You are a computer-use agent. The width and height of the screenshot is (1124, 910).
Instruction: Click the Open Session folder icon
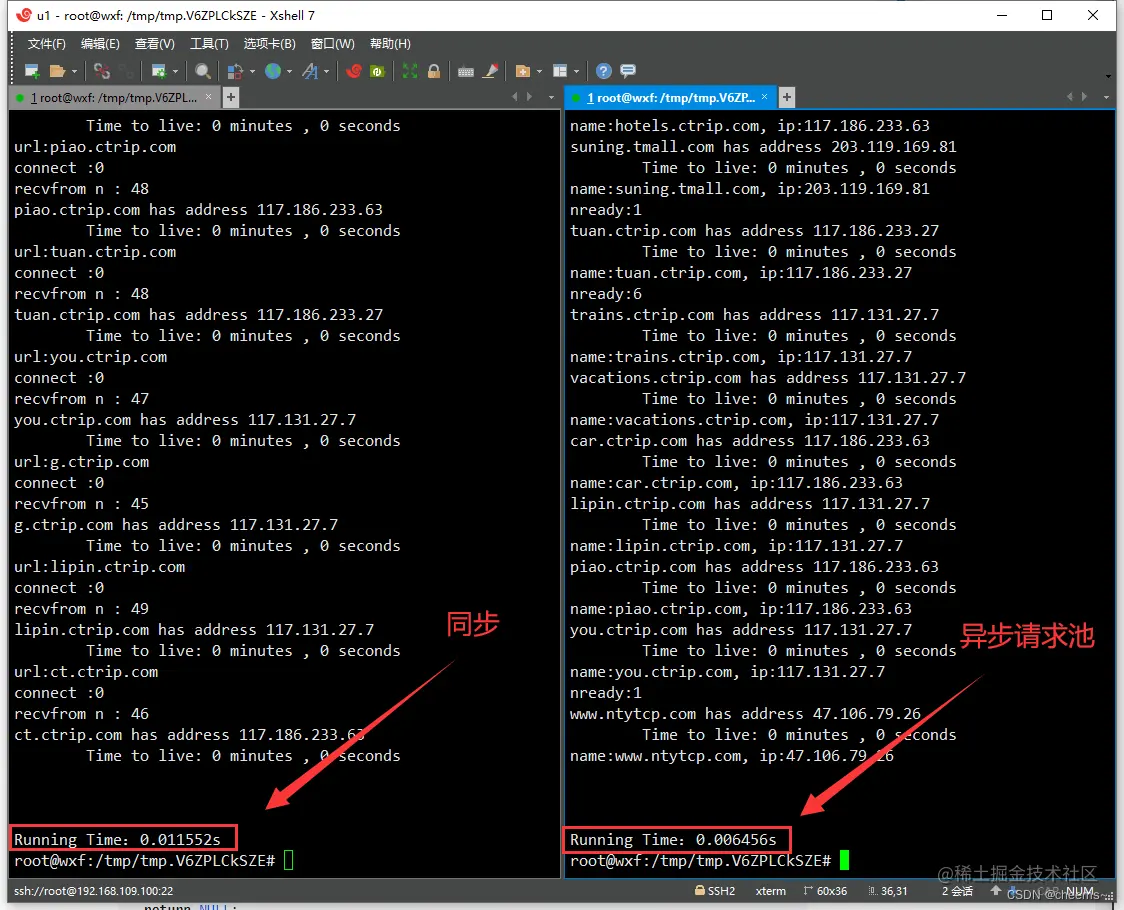point(57,71)
